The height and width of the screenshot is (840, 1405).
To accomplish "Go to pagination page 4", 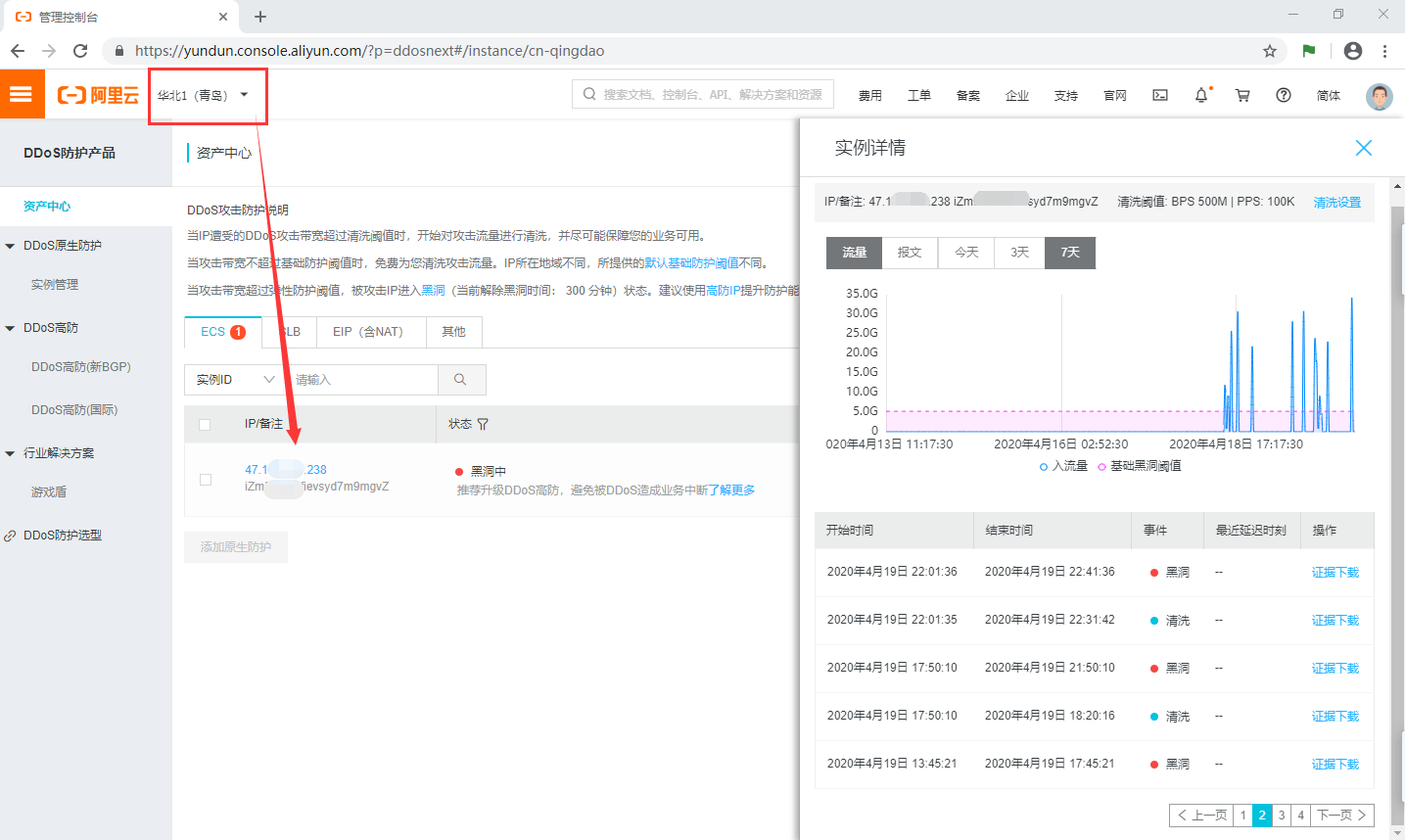I will (x=1301, y=816).
